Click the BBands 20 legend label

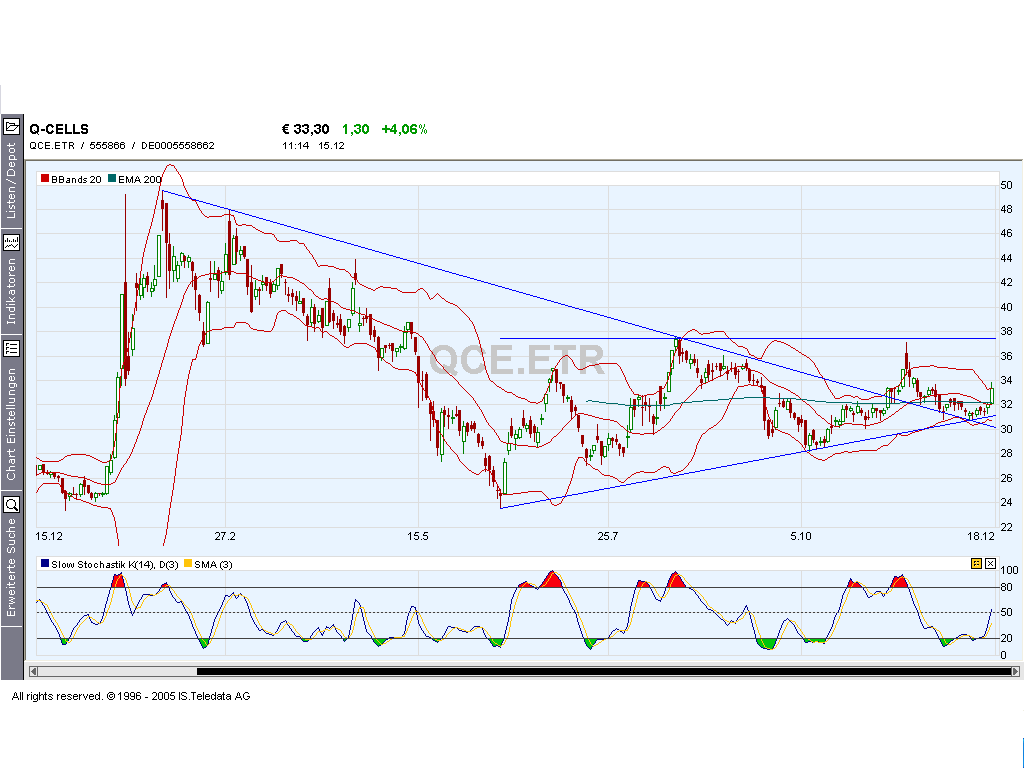[76, 180]
